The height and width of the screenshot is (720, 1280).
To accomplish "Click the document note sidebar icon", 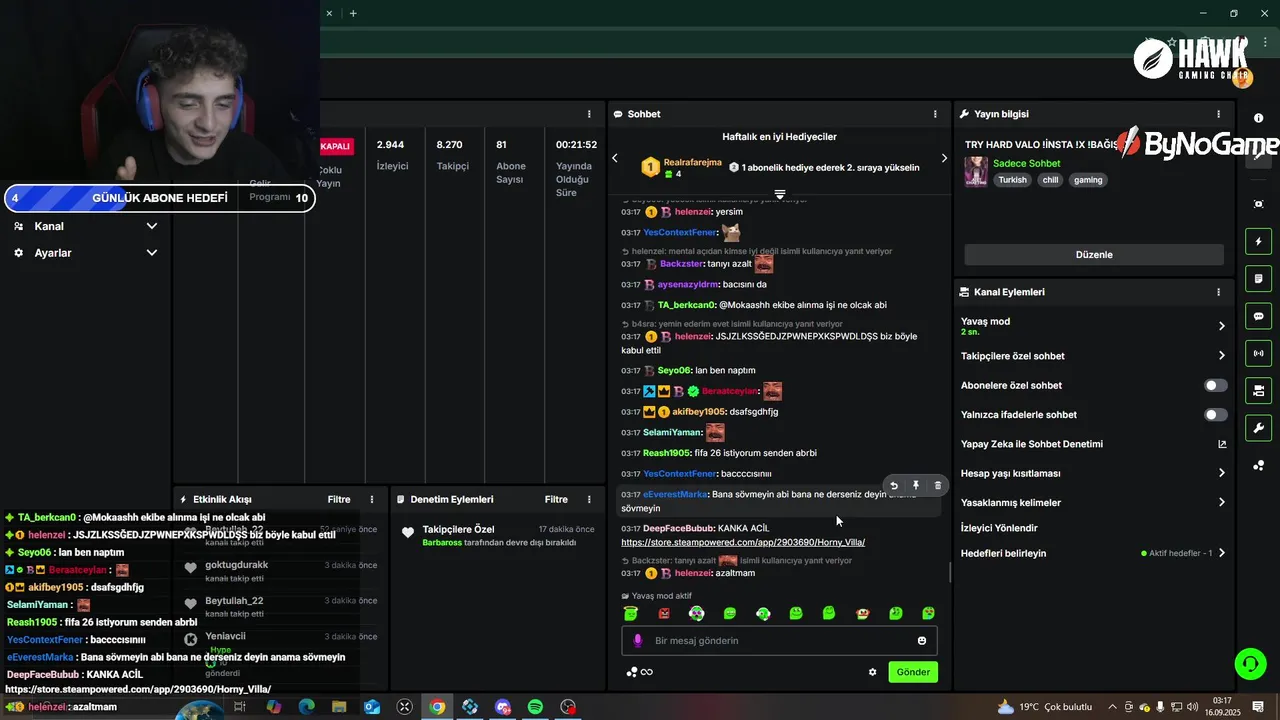I will coord(1258,278).
